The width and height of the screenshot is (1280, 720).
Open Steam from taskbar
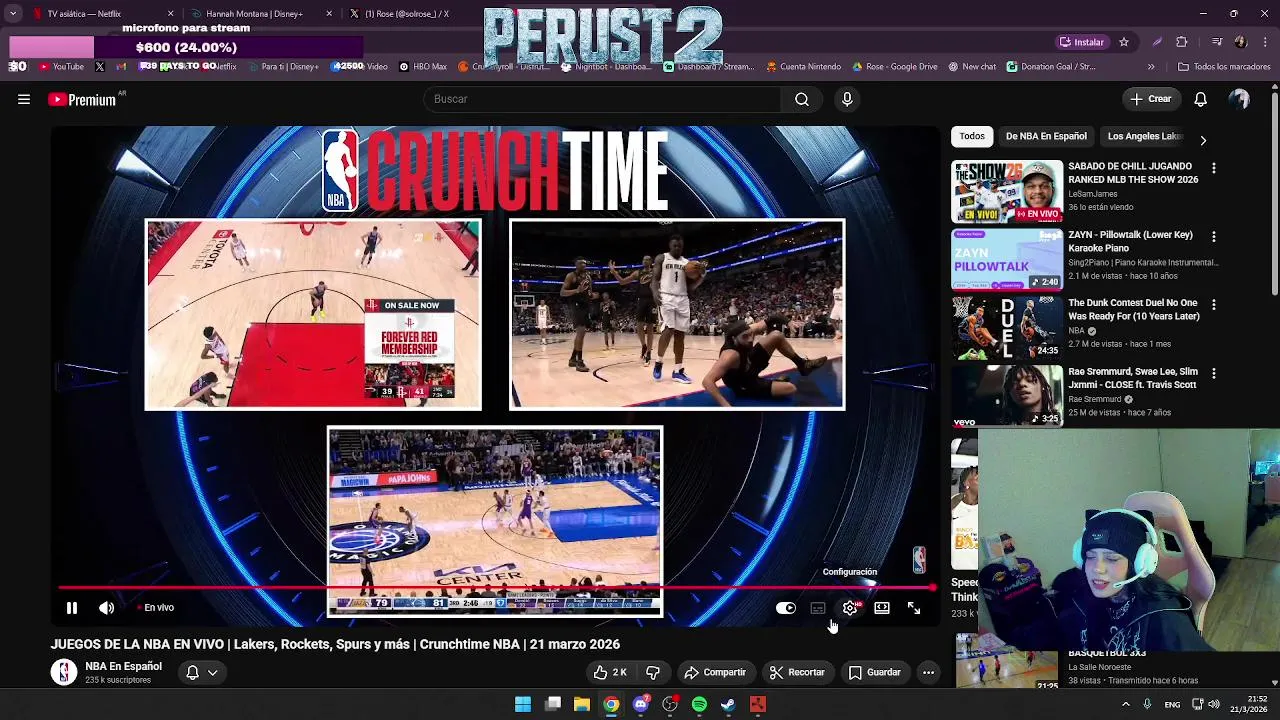(x=728, y=705)
